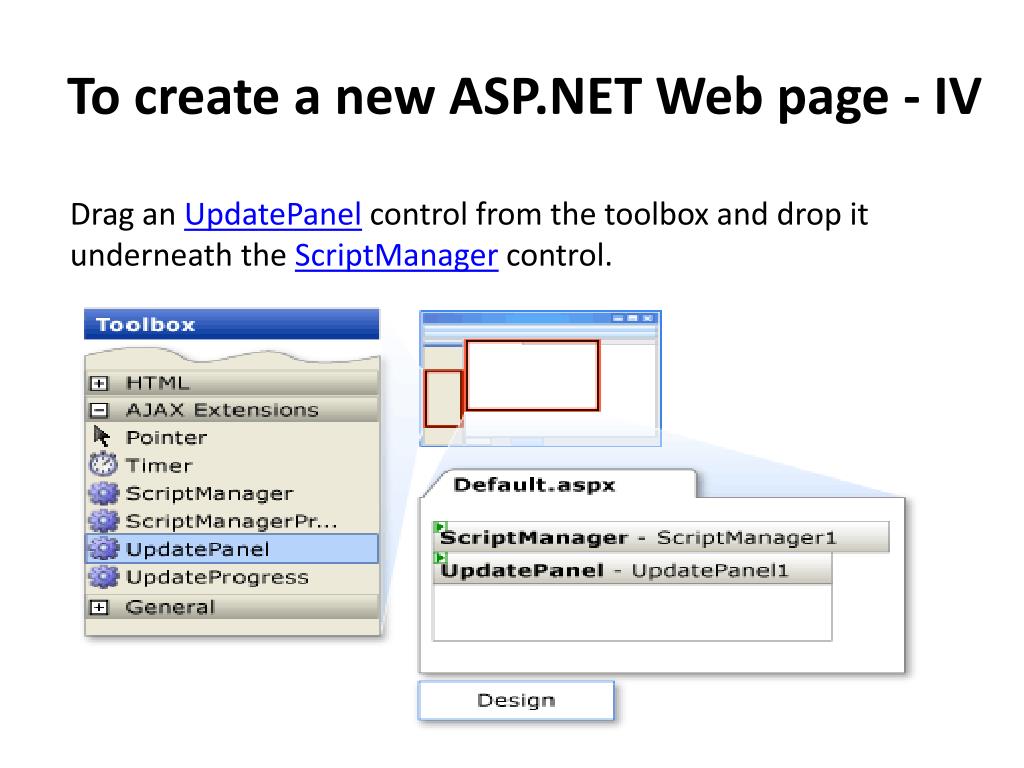Screen dimensions: 1024x768
Task: Expand the General toolbox group
Action: pos(99,607)
